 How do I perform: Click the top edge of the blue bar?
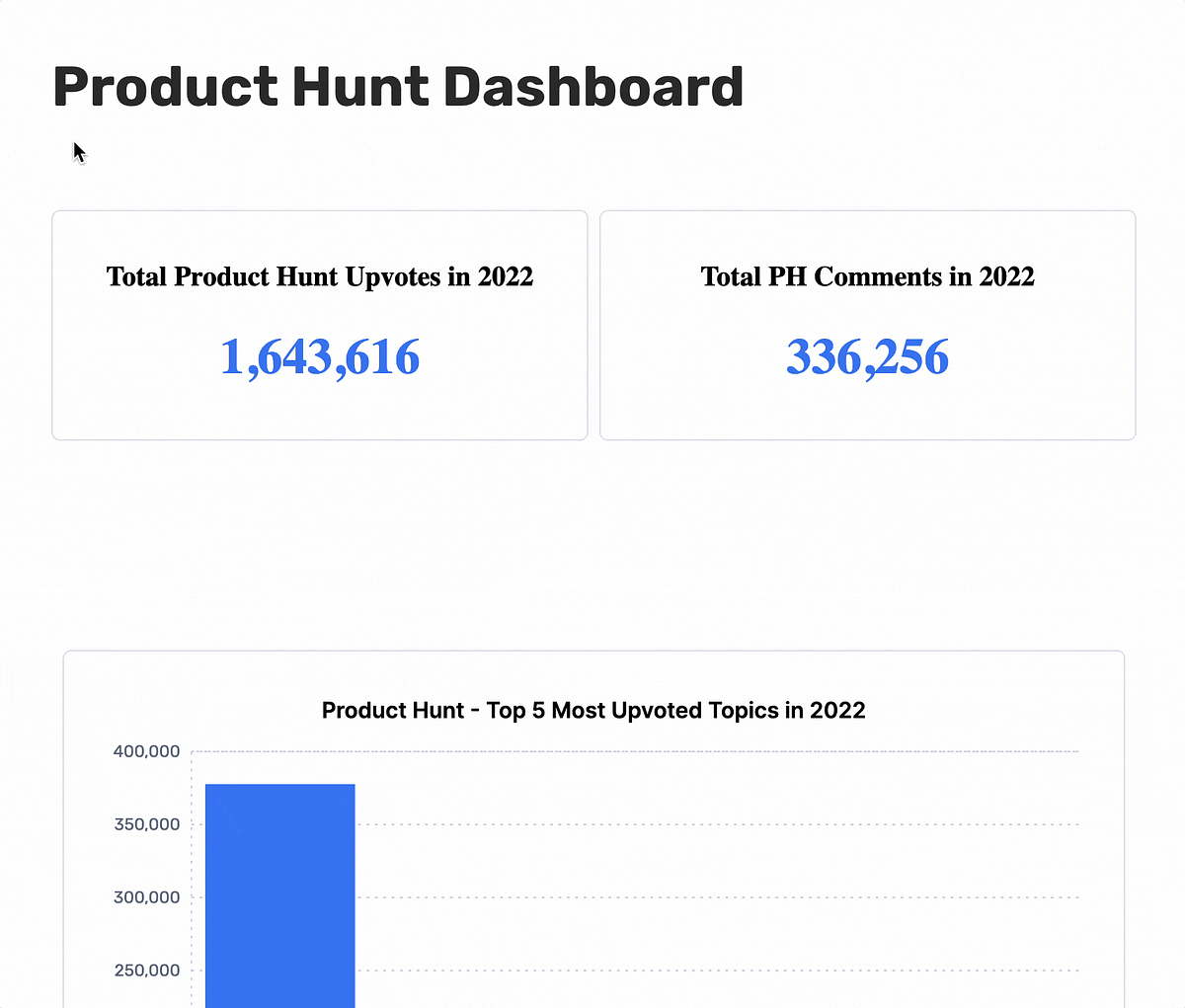[x=279, y=785]
